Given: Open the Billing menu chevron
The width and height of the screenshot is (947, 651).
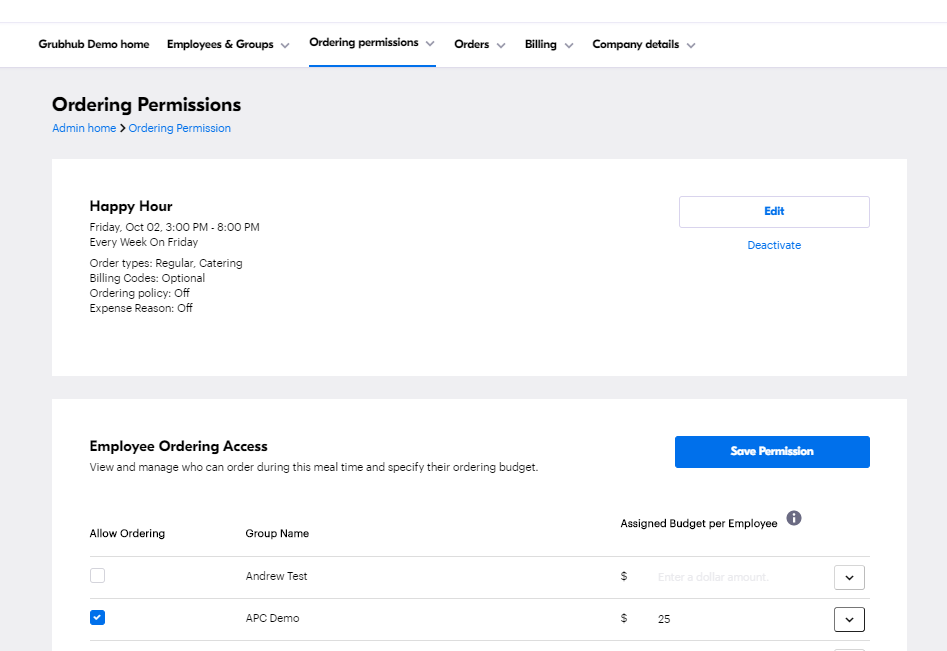Looking at the screenshot, I should 568,45.
